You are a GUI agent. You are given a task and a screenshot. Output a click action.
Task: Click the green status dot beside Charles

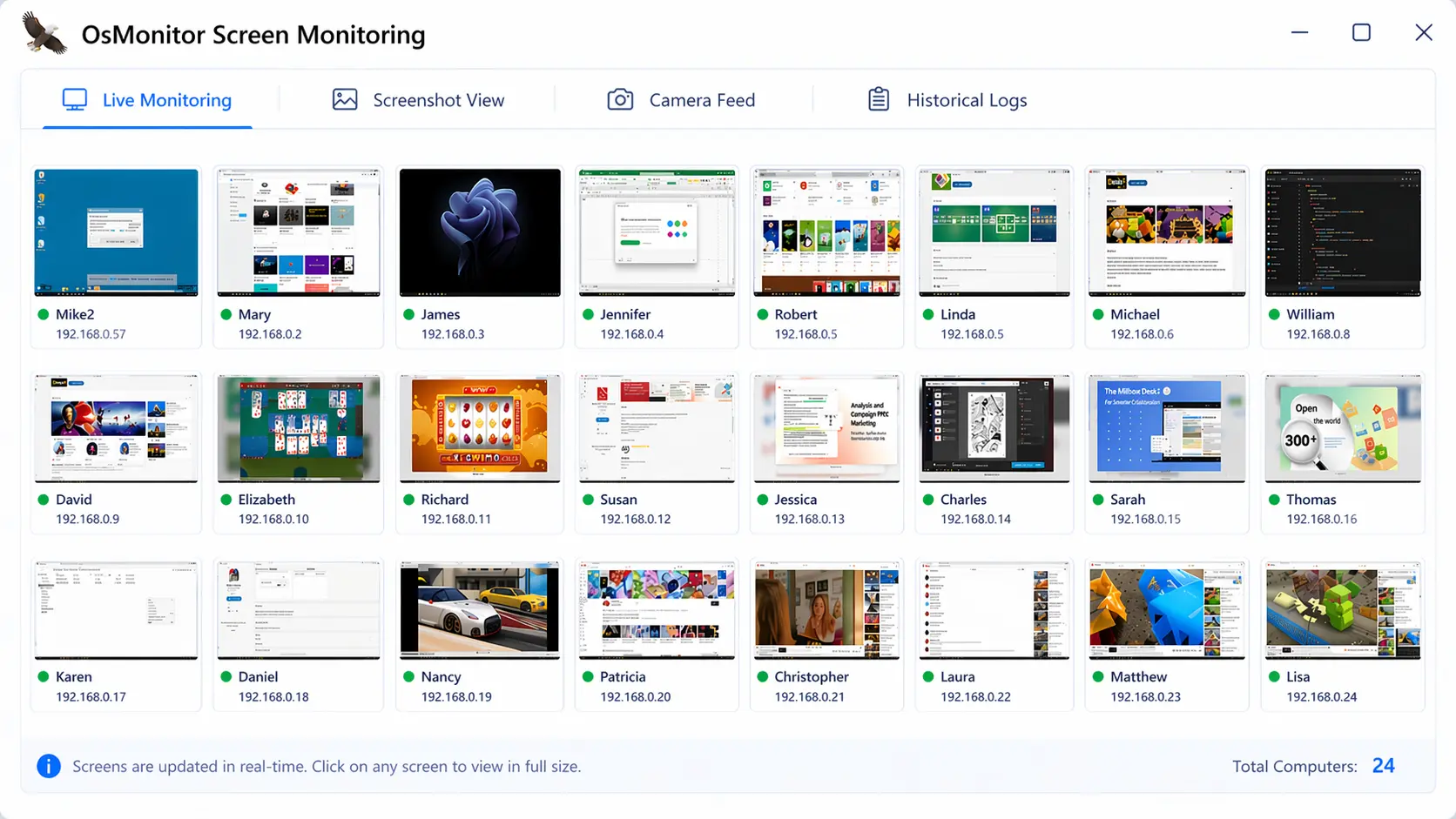[x=928, y=500]
